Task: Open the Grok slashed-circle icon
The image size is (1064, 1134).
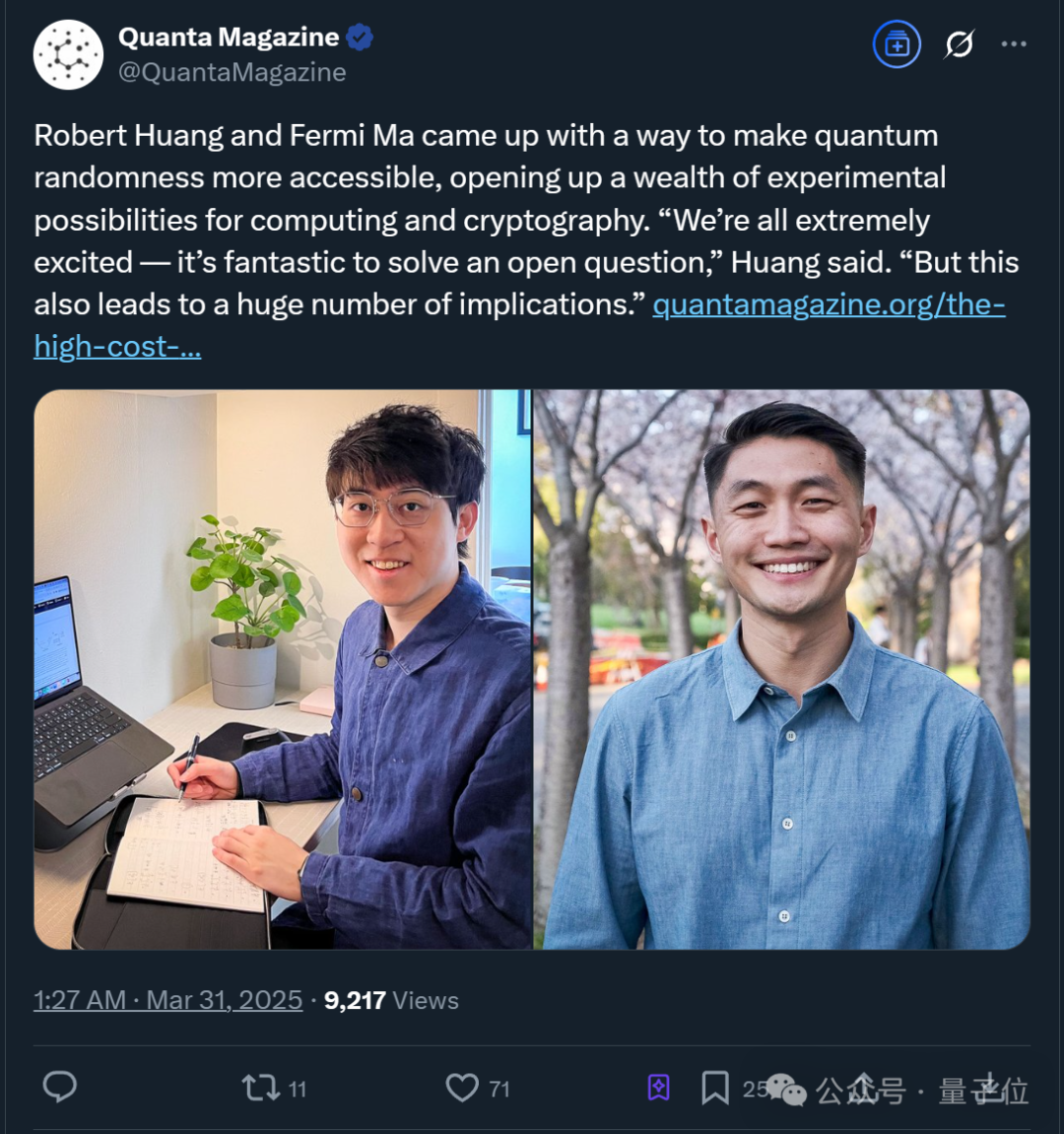Action: 959,44
